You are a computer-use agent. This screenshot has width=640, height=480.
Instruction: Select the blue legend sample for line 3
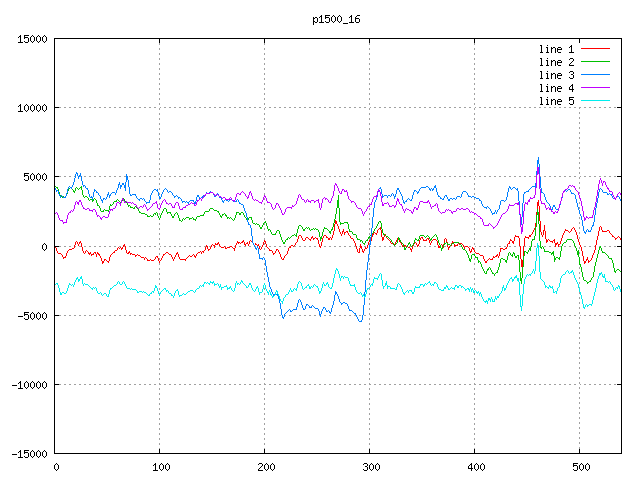pos(595,75)
